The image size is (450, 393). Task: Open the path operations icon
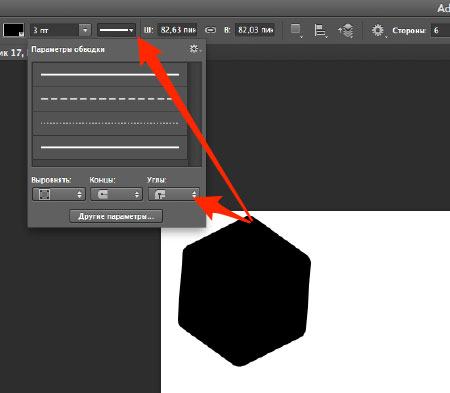pyautogui.click(x=296, y=30)
